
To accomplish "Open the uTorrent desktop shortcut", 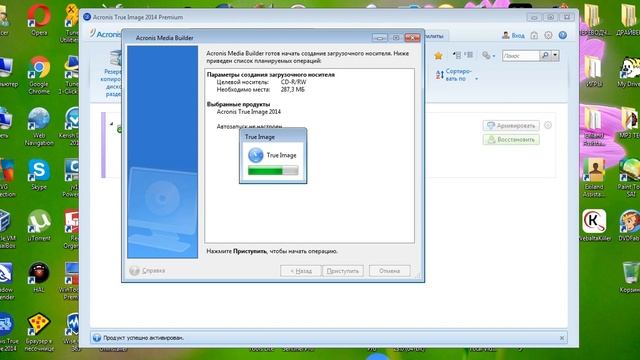I will pos(39,225).
